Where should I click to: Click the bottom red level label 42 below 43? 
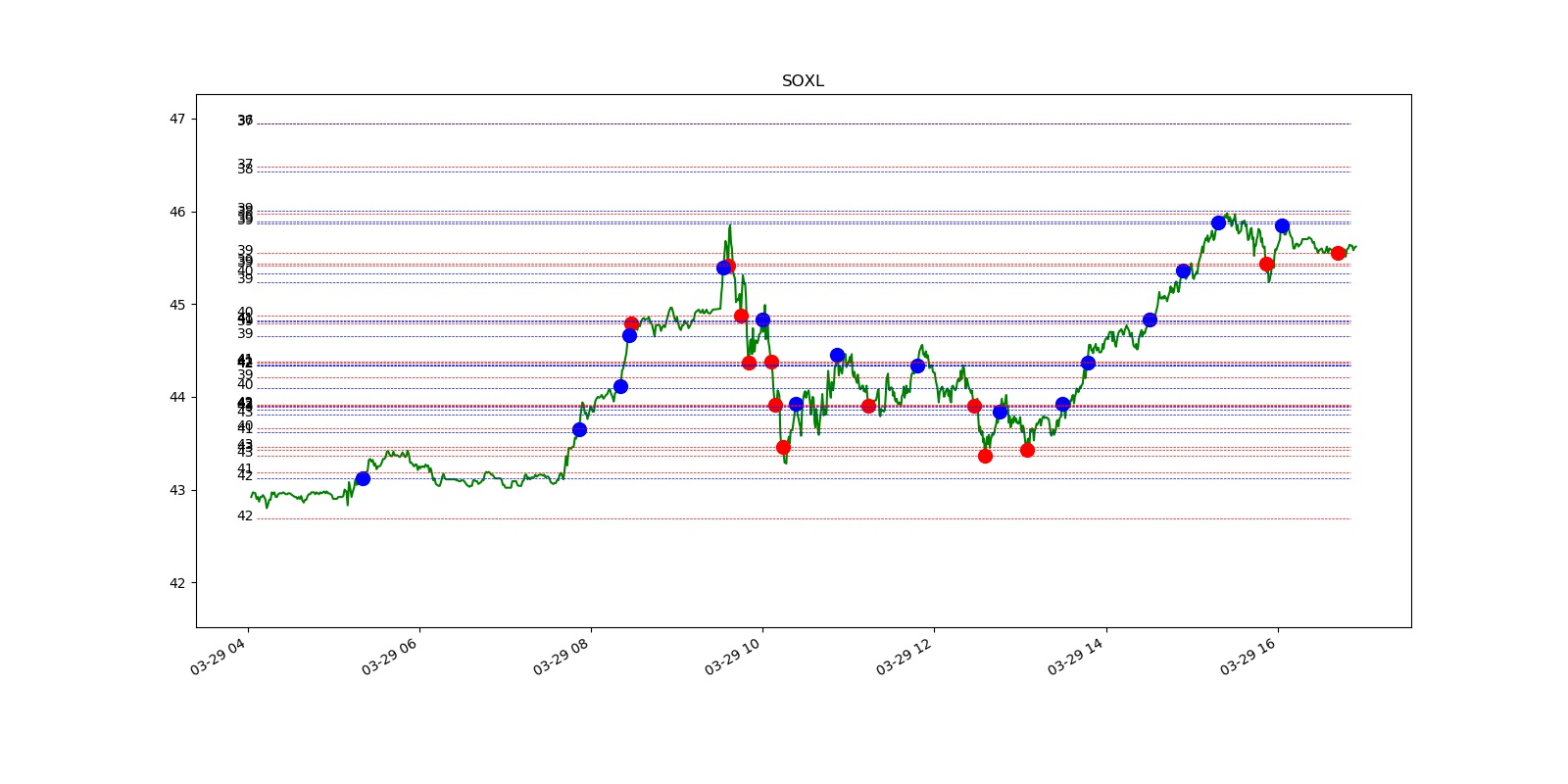245,516
